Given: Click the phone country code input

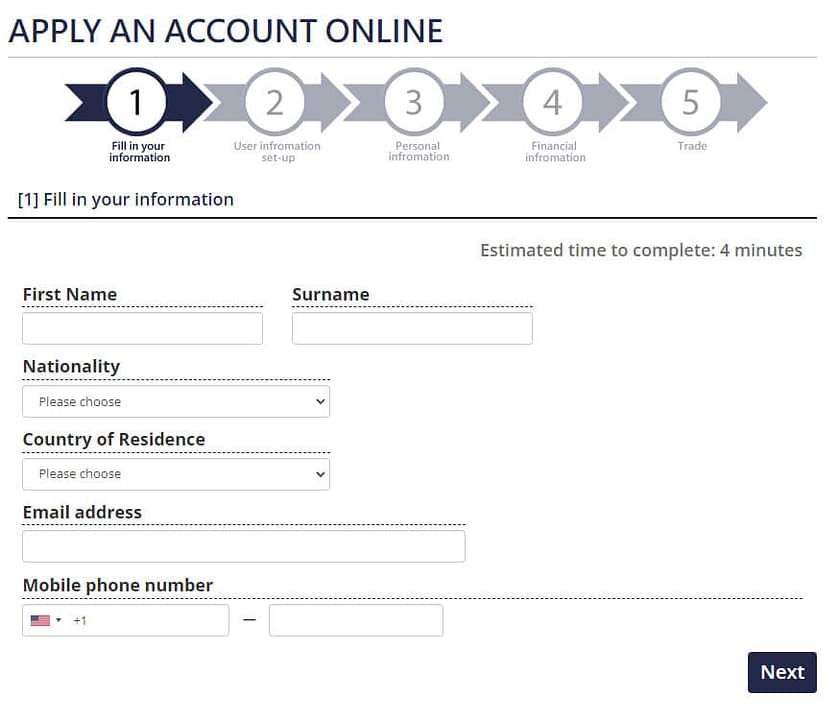Looking at the screenshot, I should (148, 621).
